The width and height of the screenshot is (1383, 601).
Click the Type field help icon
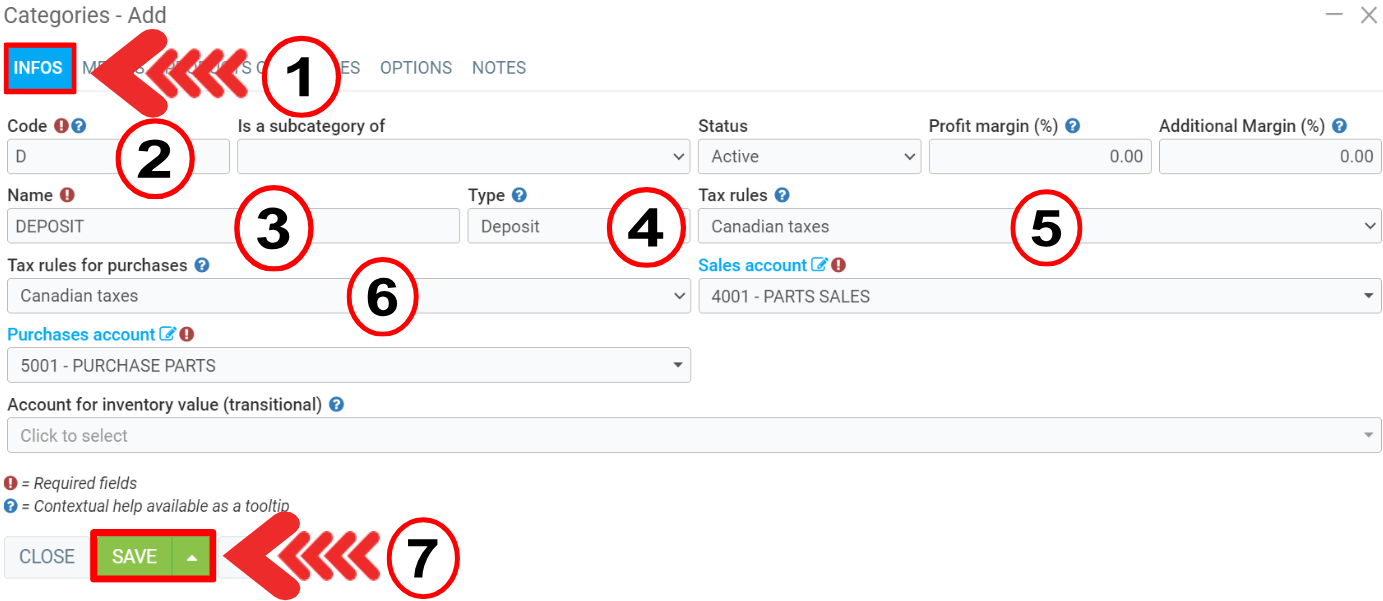(519, 196)
